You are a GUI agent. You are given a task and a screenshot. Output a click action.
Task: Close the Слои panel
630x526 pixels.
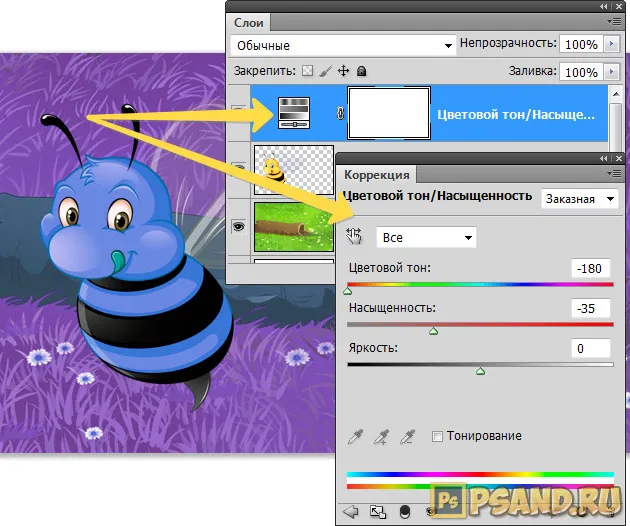click(619, 6)
